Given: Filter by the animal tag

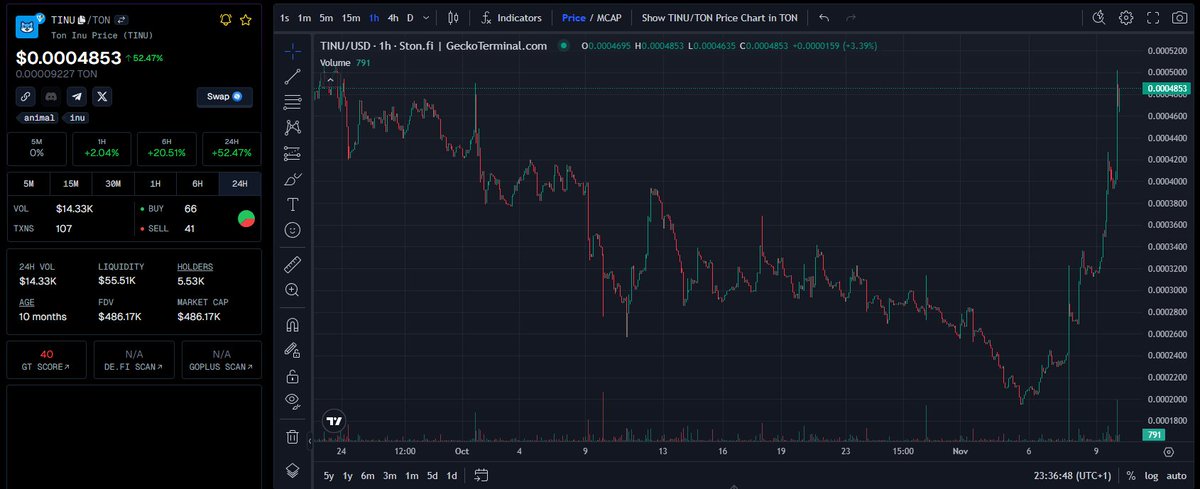Looking at the screenshot, I should [39, 118].
